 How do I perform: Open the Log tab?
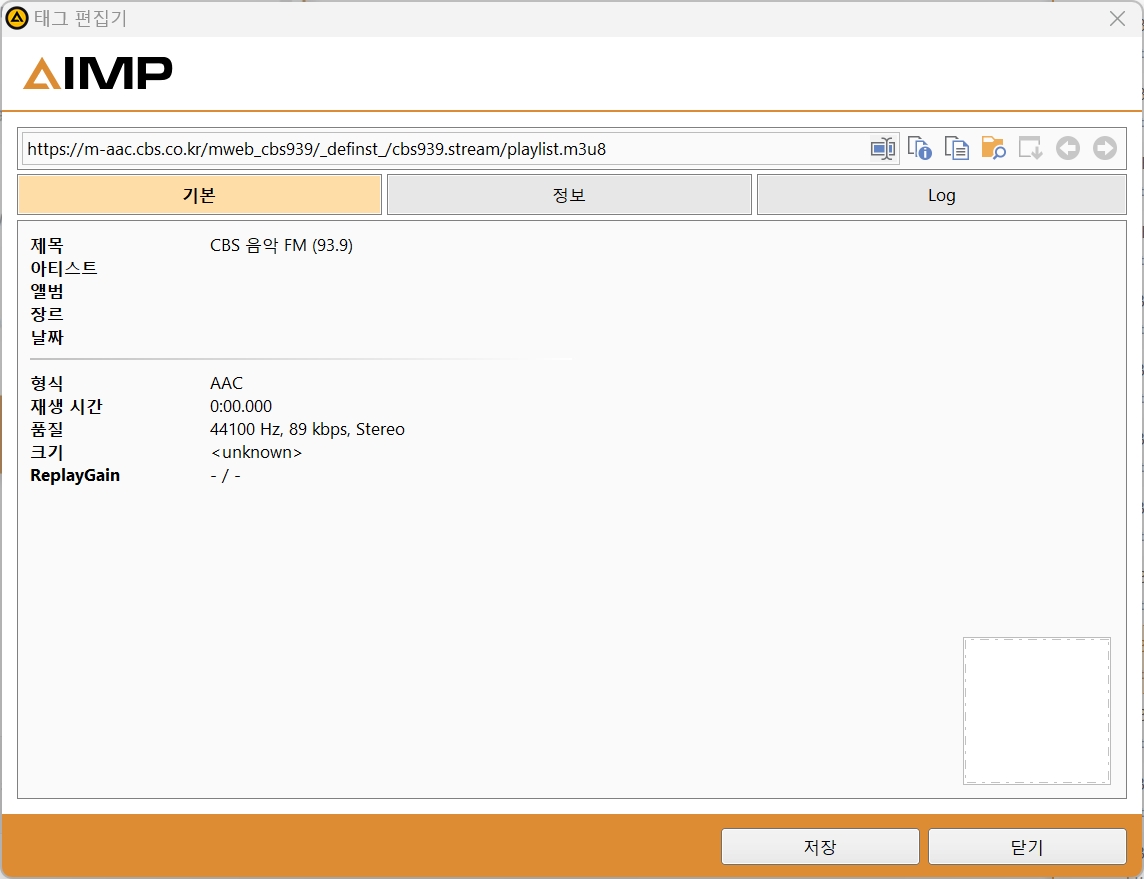(x=941, y=195)
